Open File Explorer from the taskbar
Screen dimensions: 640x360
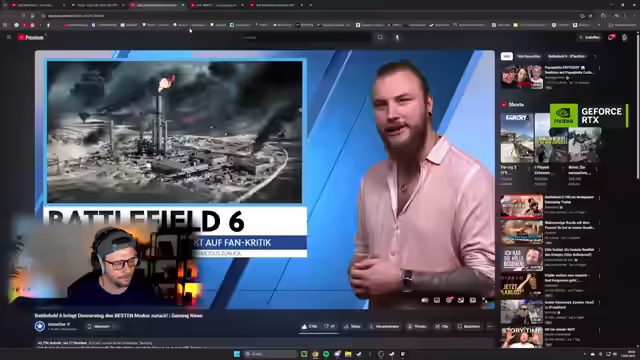pyautogui.click(x=348, y=354)
